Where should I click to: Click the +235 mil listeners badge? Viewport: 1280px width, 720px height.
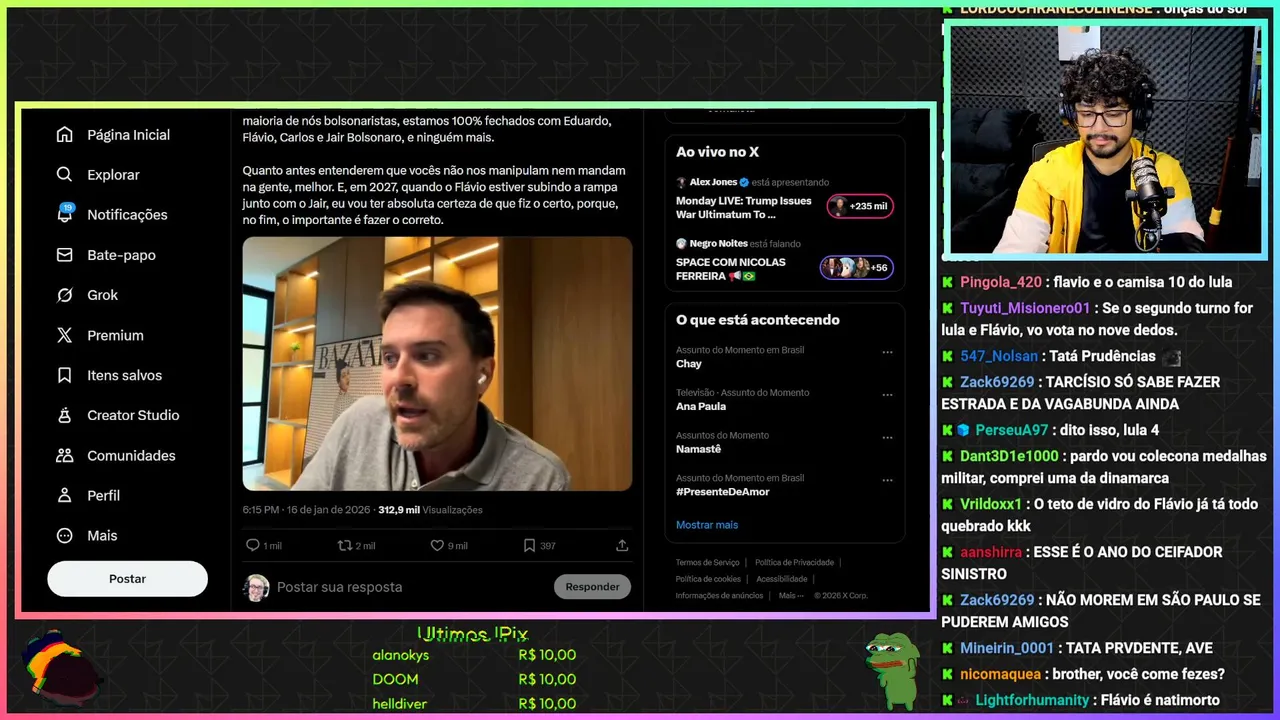pos(860,206)
